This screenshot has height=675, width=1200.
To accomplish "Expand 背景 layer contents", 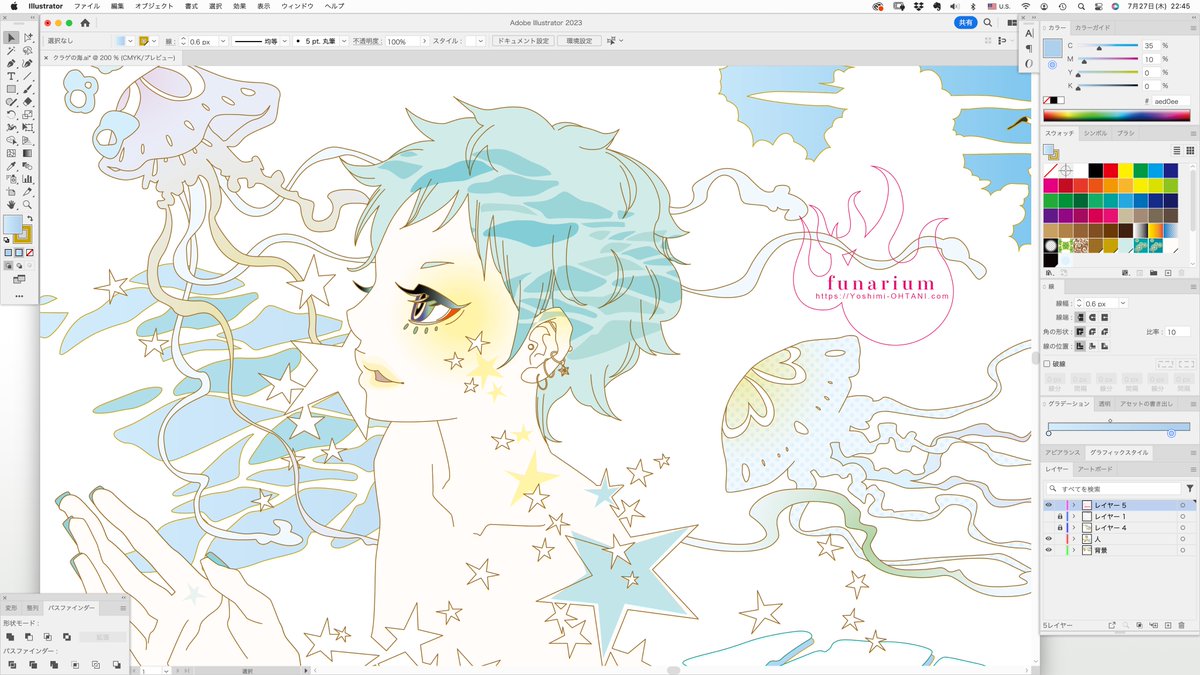I will 1074,550.
